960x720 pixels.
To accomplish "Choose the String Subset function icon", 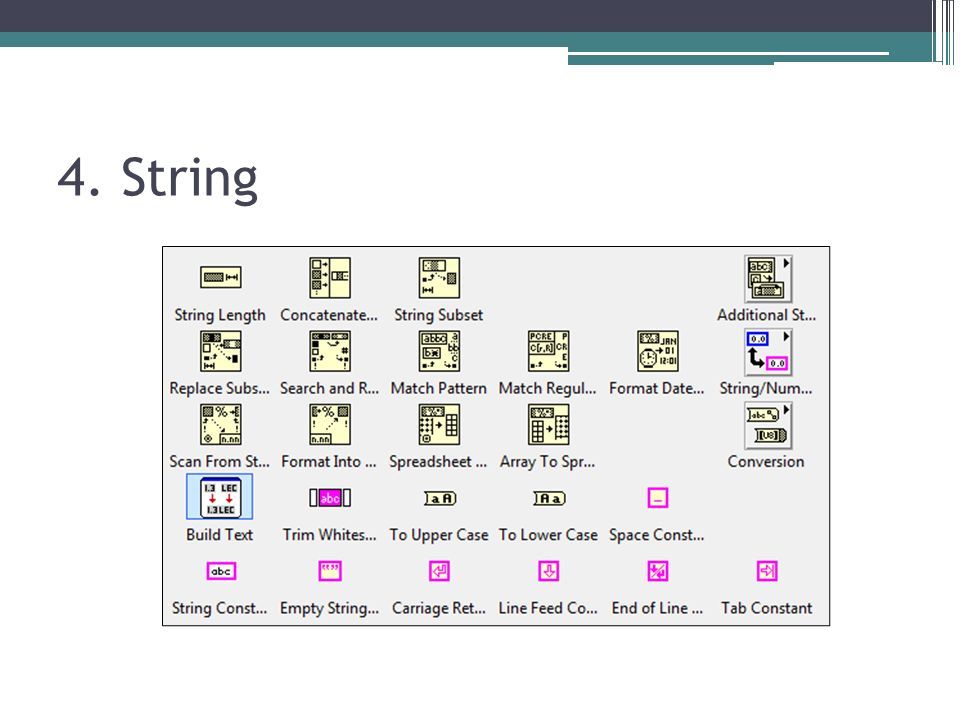I will [x=439, y=277].
